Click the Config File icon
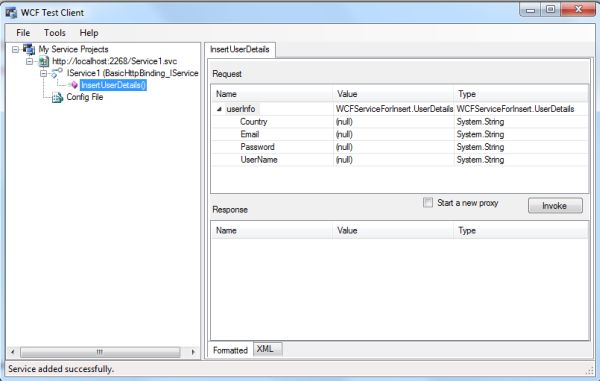The width and height of the screenshot is (600, 381). tap(57, 98)
